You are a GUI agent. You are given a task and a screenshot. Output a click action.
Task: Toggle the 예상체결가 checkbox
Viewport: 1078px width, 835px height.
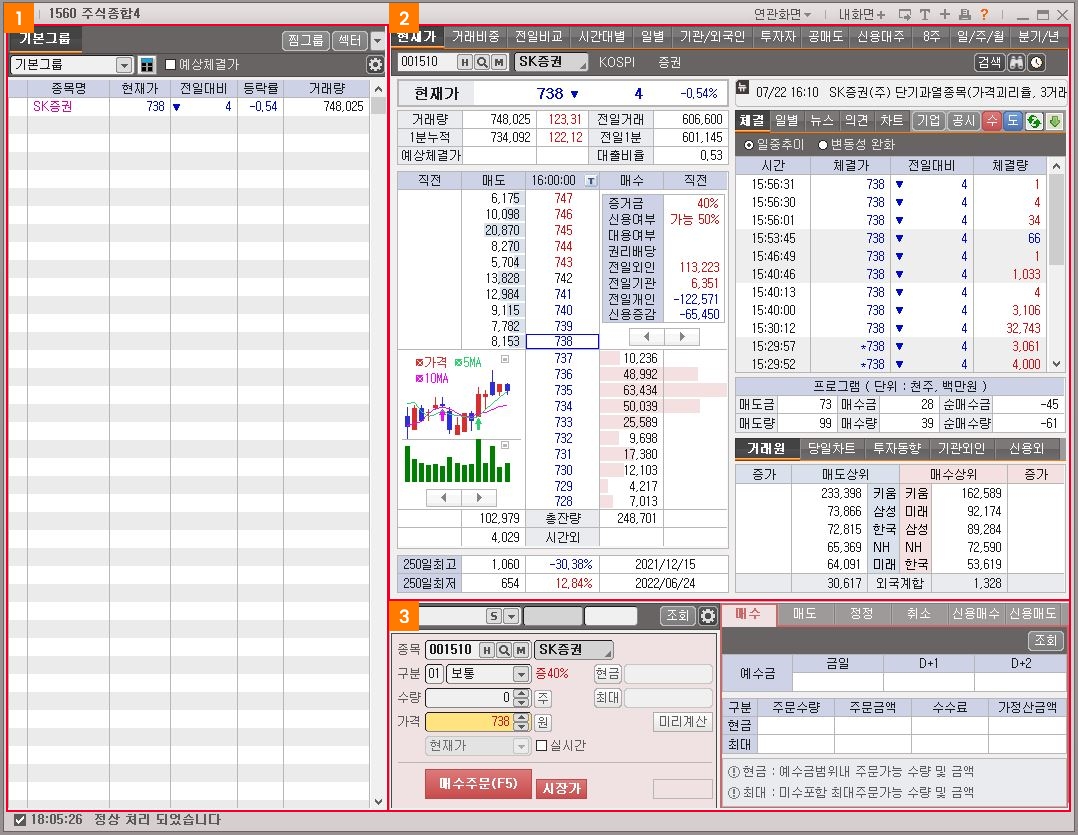[170, 65]
